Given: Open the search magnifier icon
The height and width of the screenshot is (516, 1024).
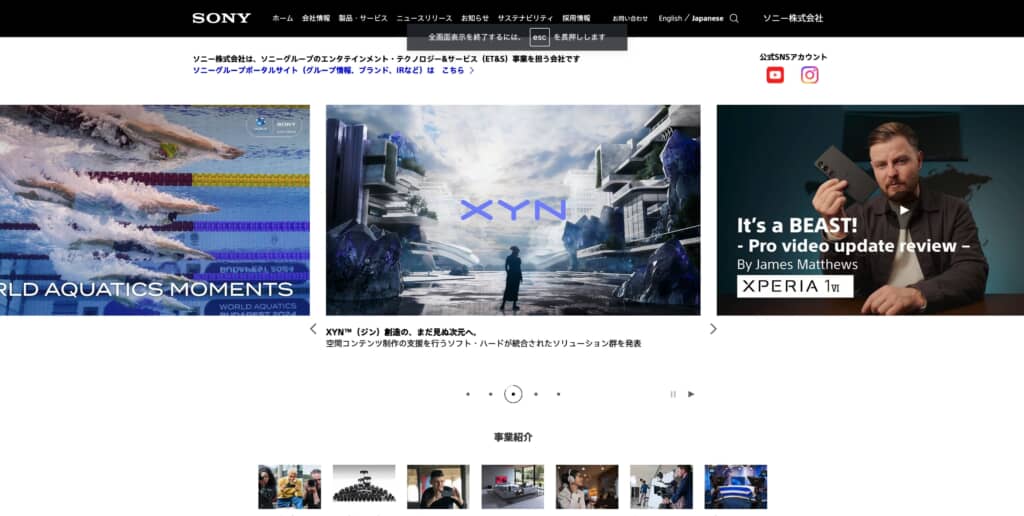Looking at the screenshot, I should click(x=734, y=18).
